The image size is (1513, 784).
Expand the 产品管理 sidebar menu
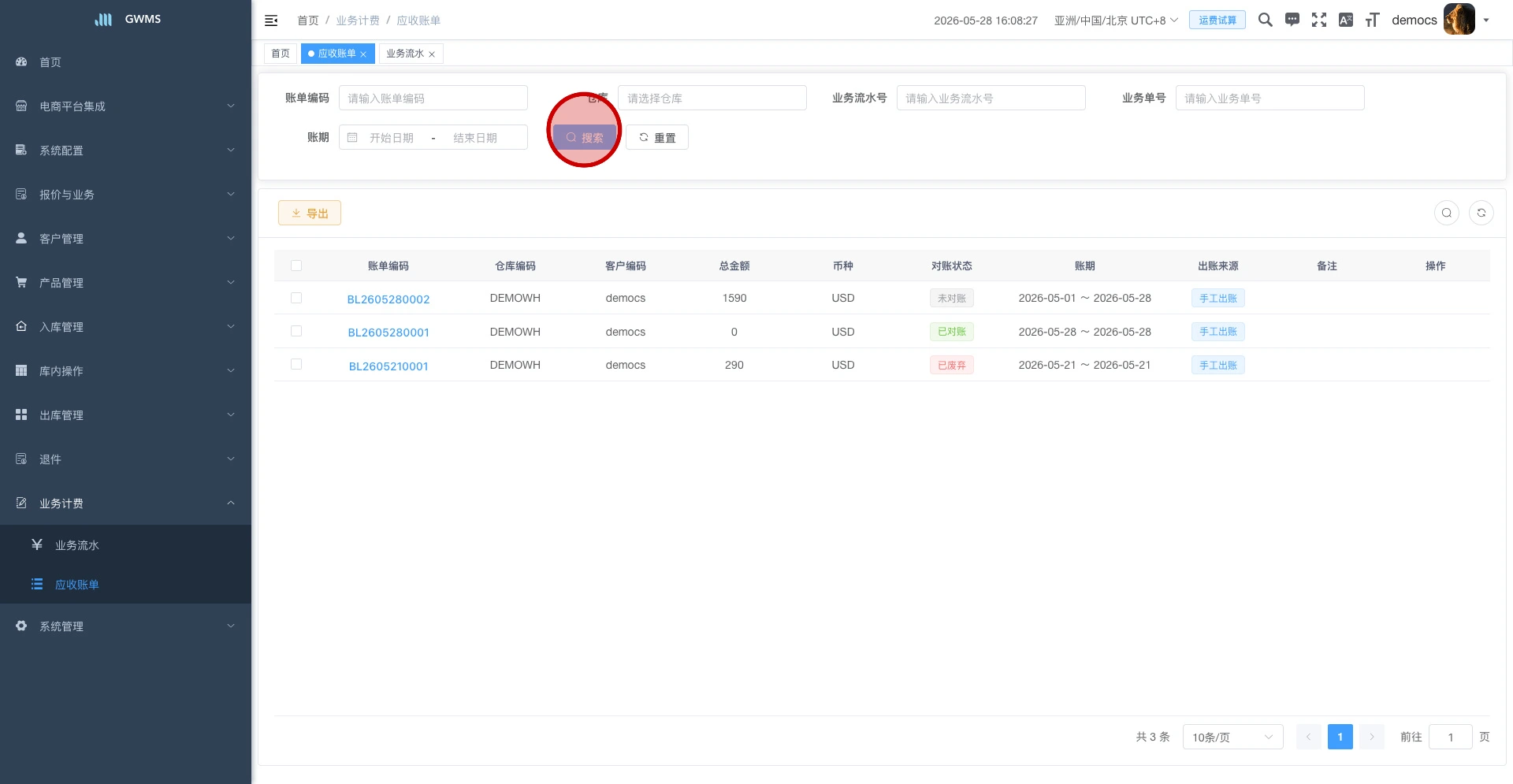coord(126,283)
